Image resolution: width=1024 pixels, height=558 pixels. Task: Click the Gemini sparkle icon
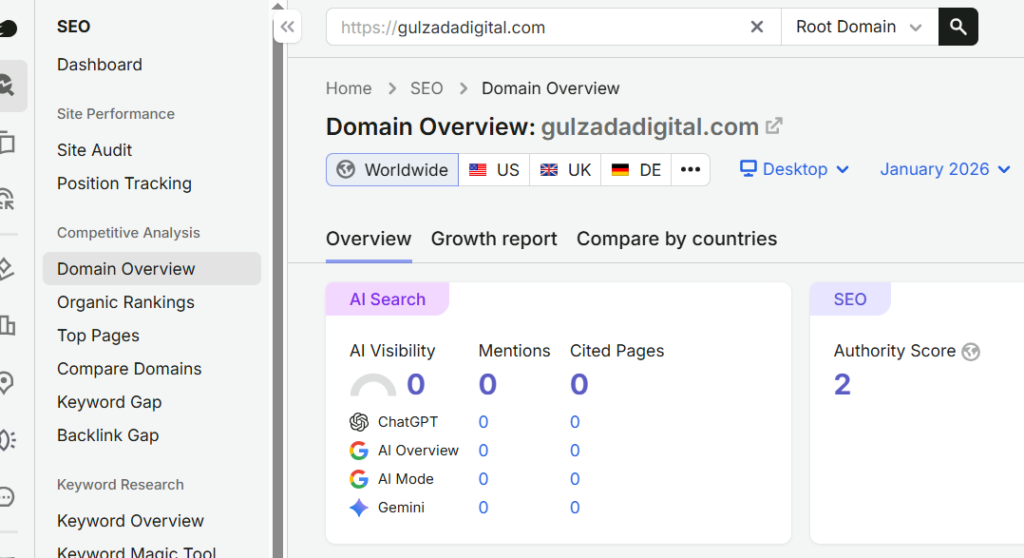(x=359, y=508)
